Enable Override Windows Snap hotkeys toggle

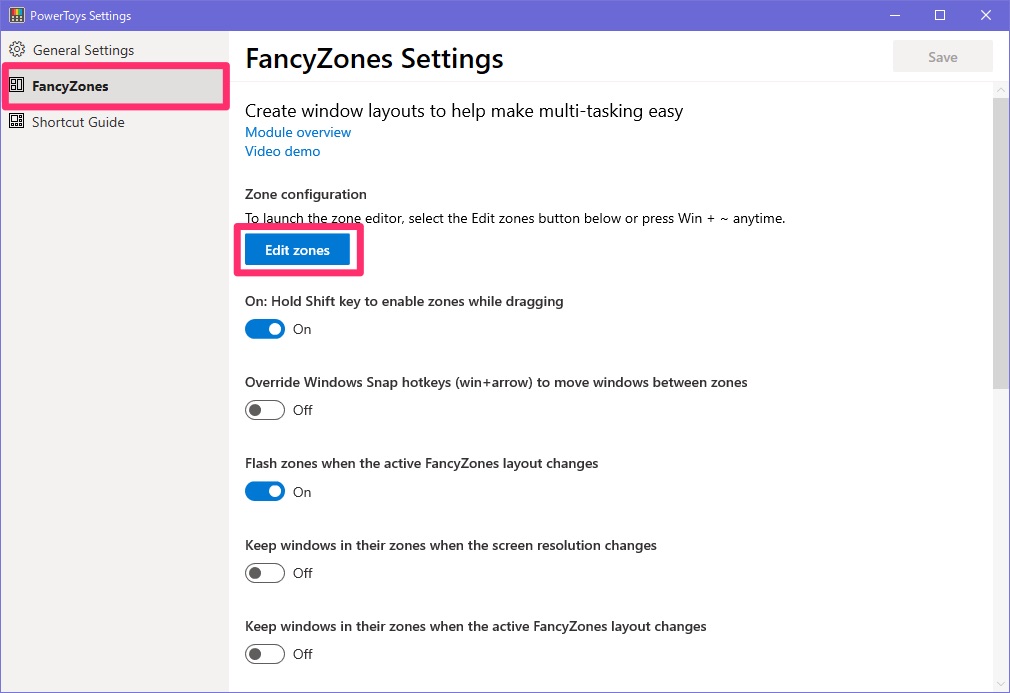click(x=265, y=410)
